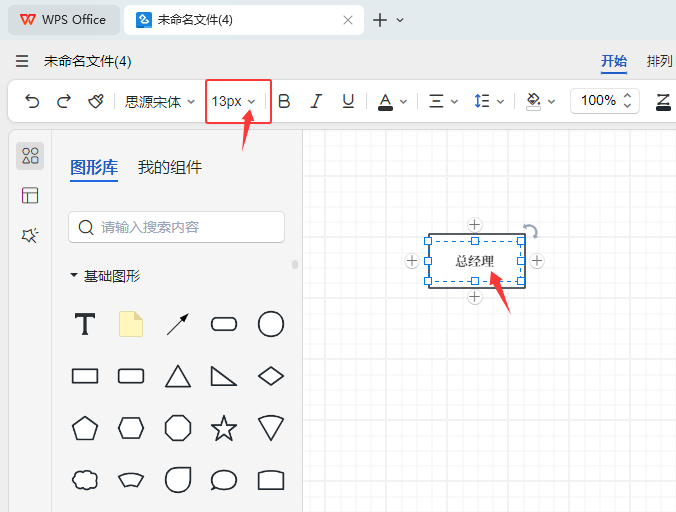Expand the new tab dropdown chevron
The height and width of the screenshot is (512, 676).
(400, 20)
